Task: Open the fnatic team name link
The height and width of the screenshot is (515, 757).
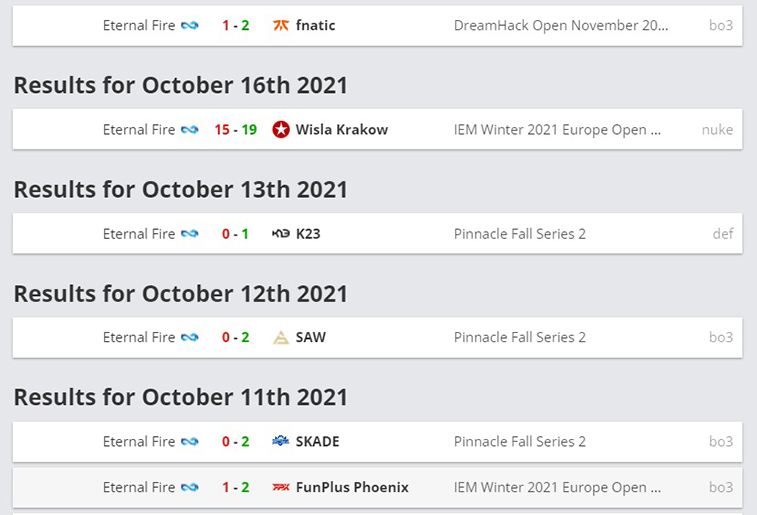Action: [x=315, y=25]
